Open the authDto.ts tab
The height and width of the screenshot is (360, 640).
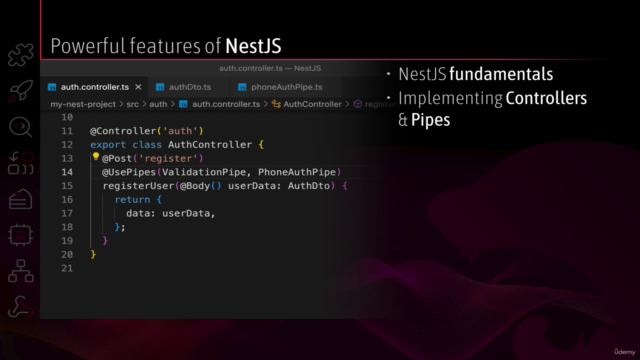190,87
